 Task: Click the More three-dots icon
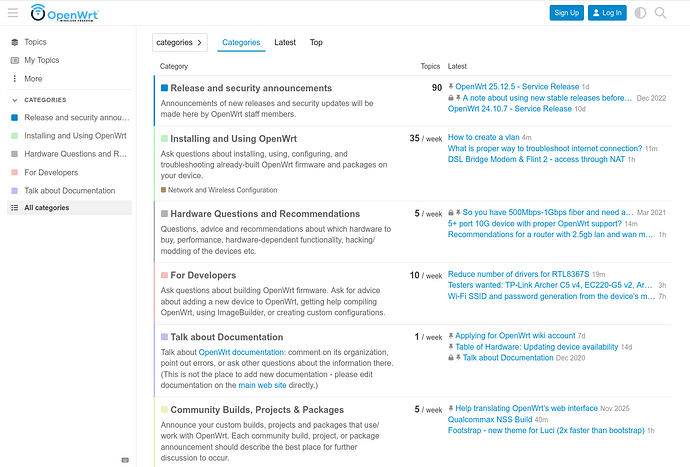coord(15,79)
